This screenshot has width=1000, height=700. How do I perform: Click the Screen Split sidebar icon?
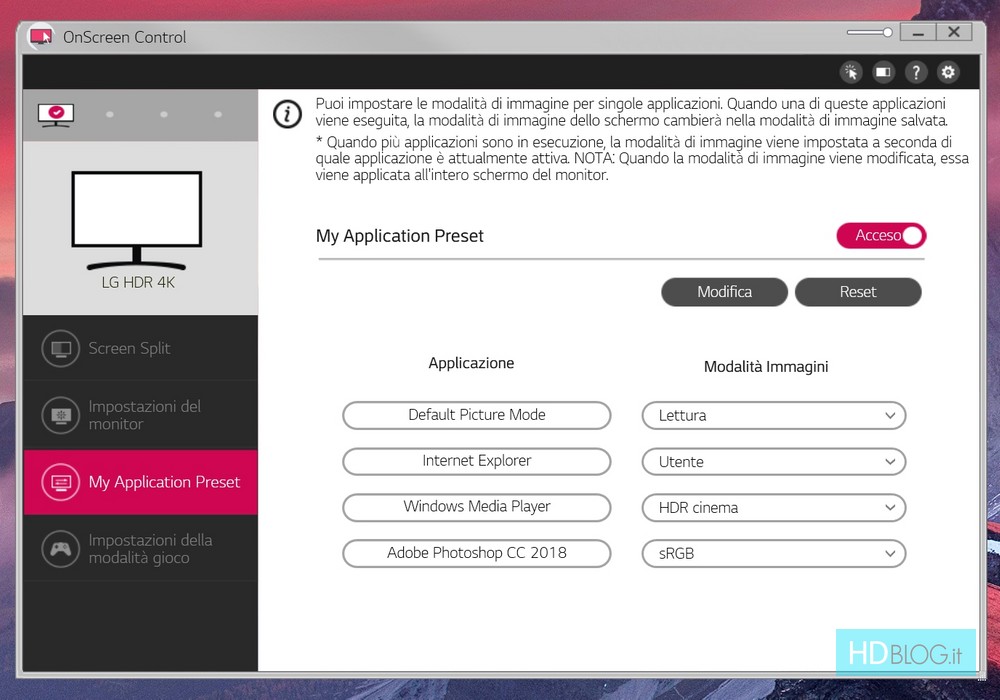coord(61,348)
